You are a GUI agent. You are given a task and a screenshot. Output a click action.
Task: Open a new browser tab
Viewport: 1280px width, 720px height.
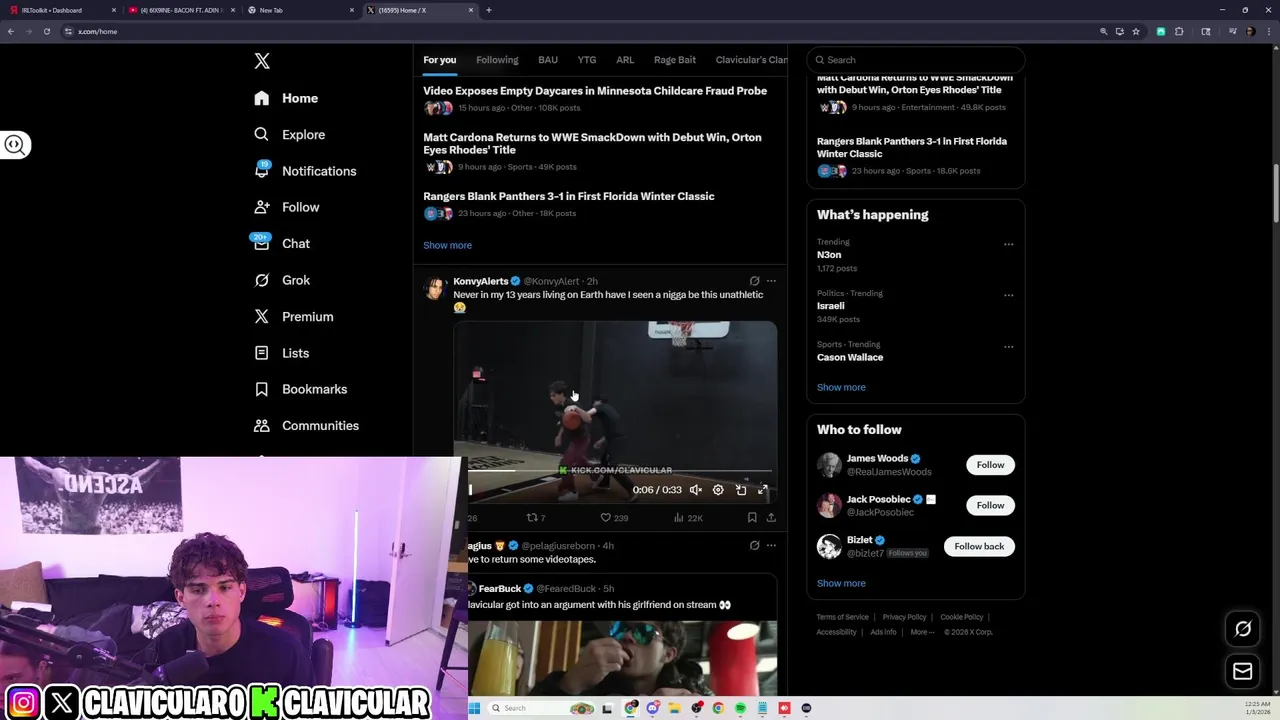pos(489,10)
